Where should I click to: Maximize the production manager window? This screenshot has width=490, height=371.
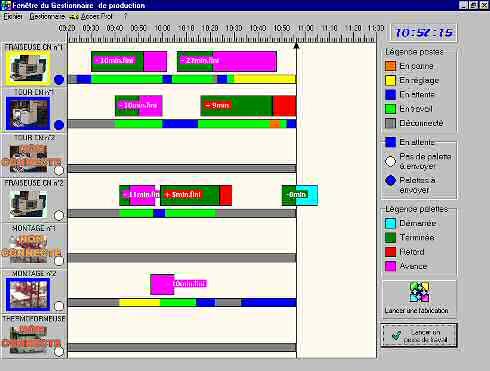[473, 5]
